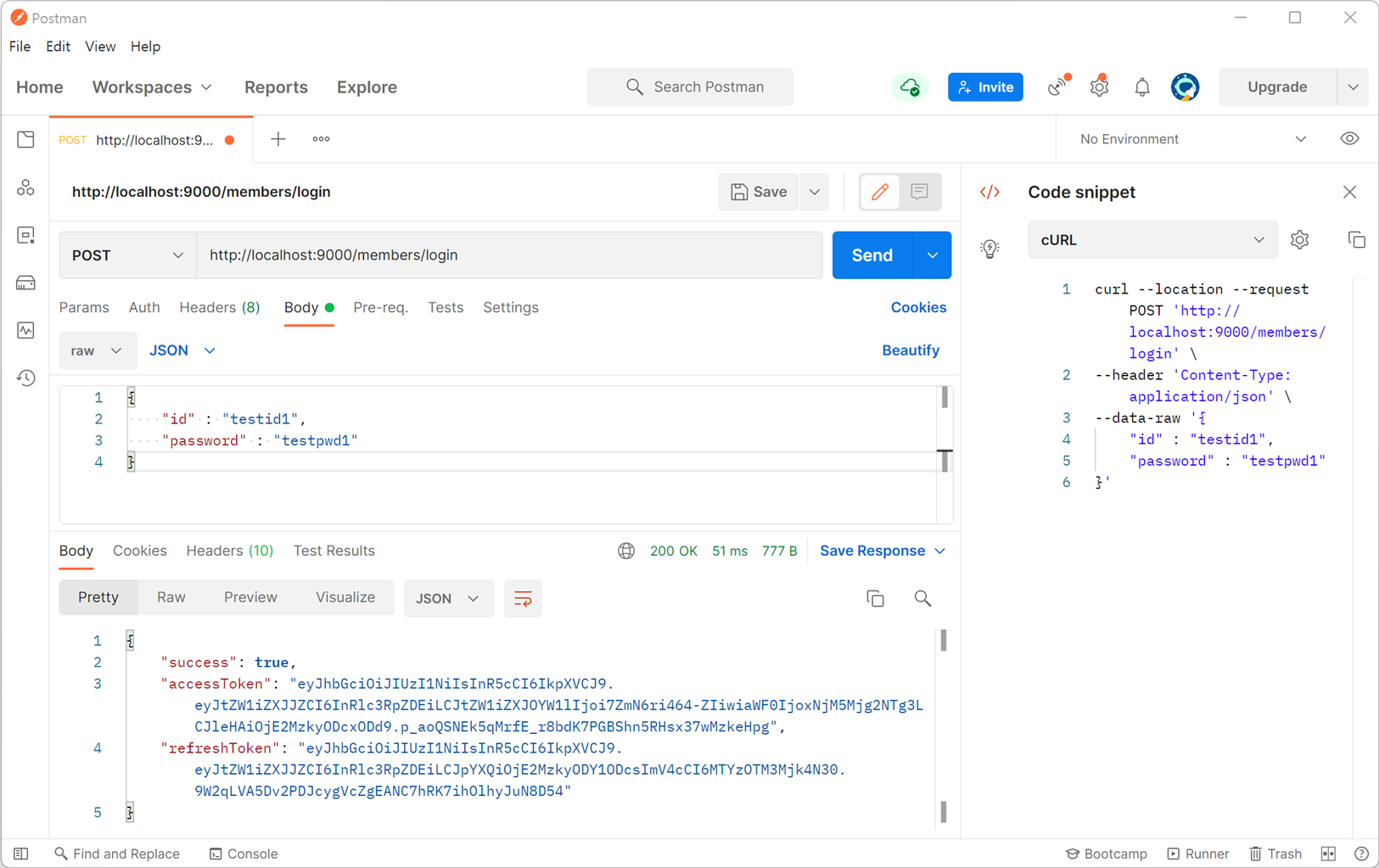Switch to the Auth tab
This screenshot has width=1379, height=868.
144,307
